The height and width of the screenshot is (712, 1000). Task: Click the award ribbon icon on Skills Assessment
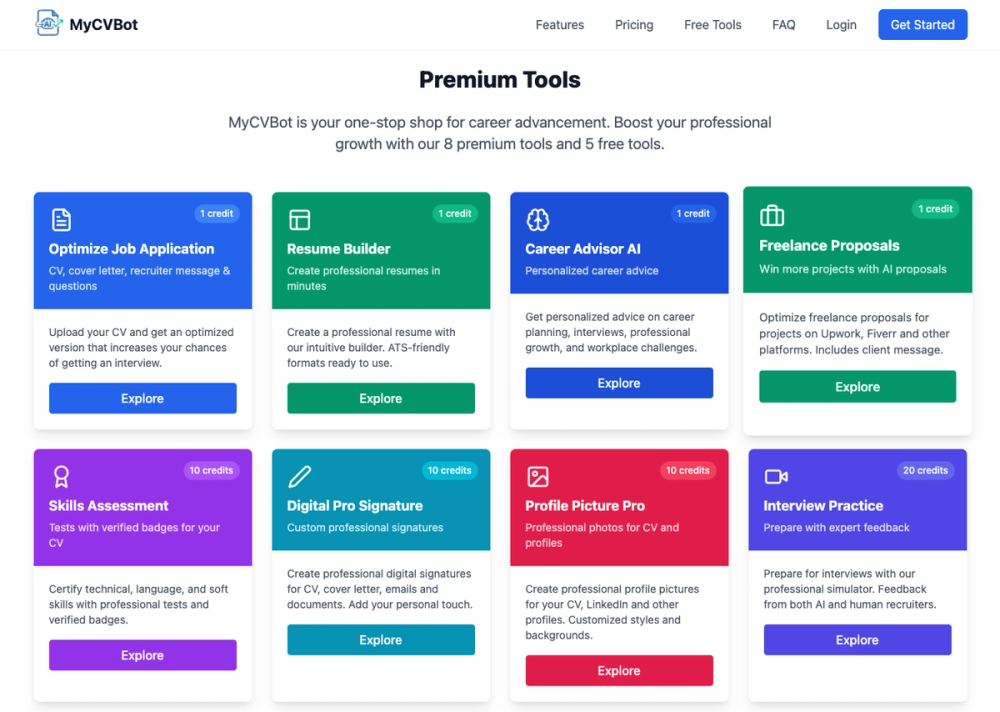61,477
